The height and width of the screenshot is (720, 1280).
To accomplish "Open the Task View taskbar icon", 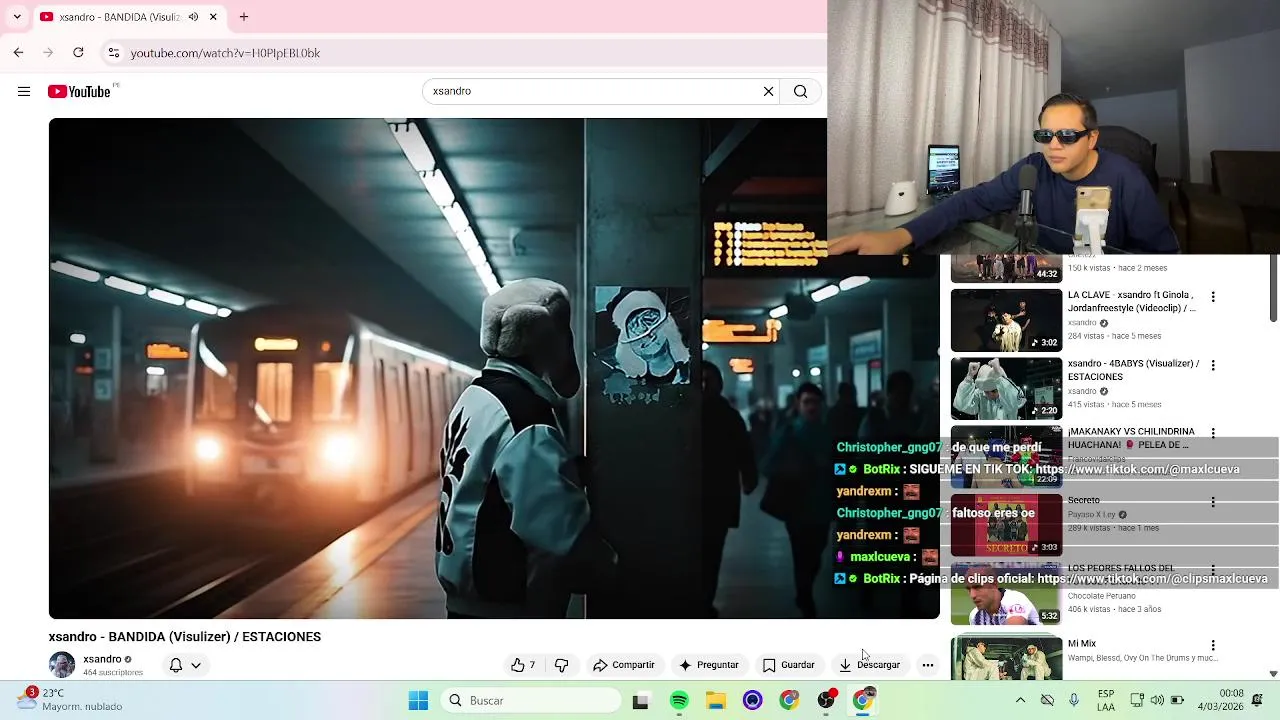I will point(641,701).
